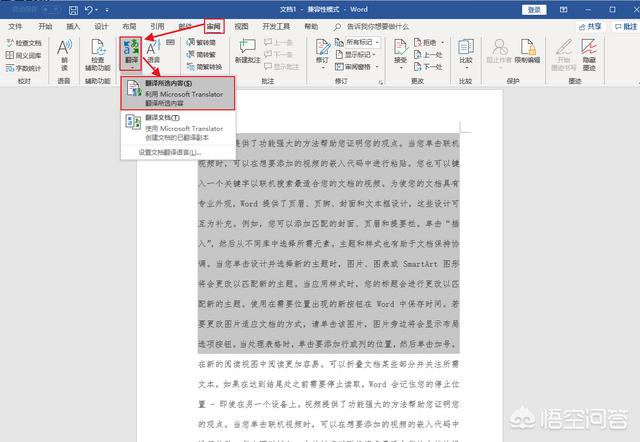Click the 阻止作者 block authors button
The width and height of the screenshot is (640, 442).
(x=499, y=52)
